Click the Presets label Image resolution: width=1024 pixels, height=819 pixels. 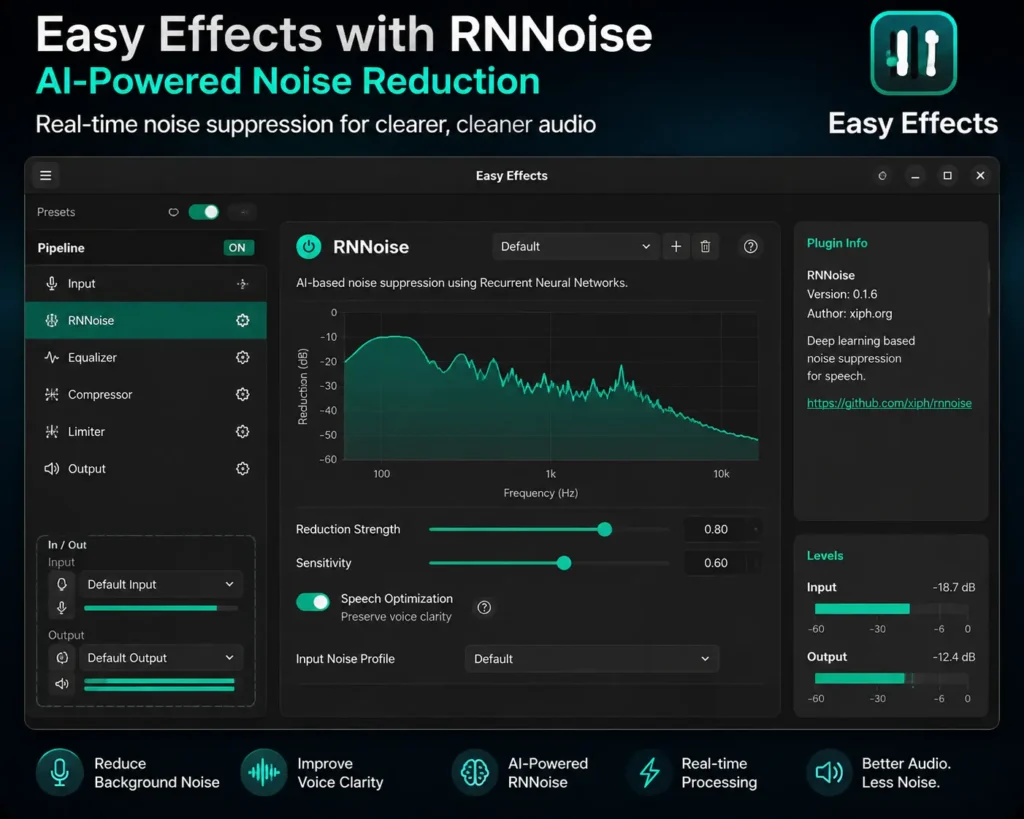coord(56,212)
